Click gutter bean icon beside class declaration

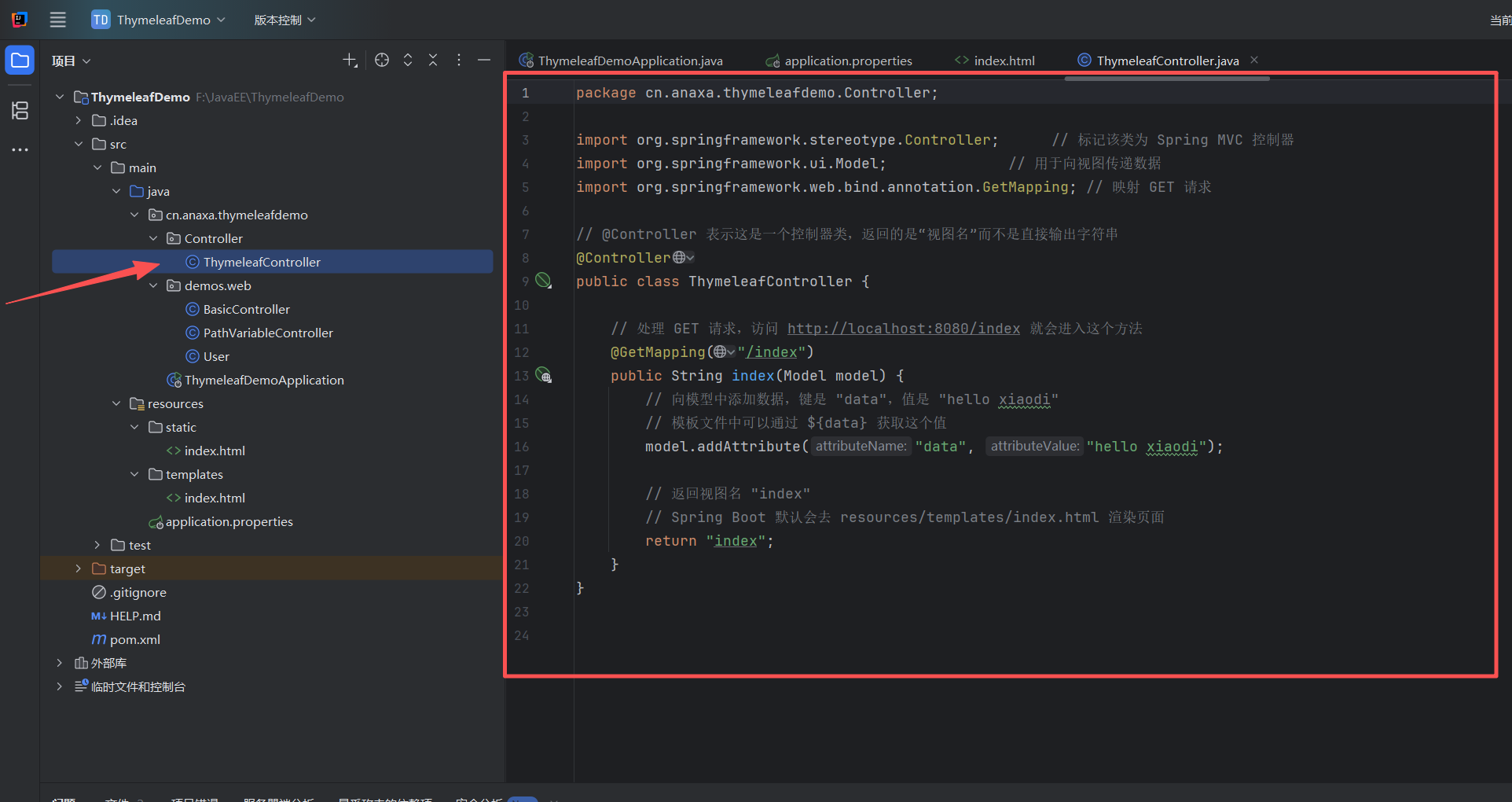coord(543,281)
